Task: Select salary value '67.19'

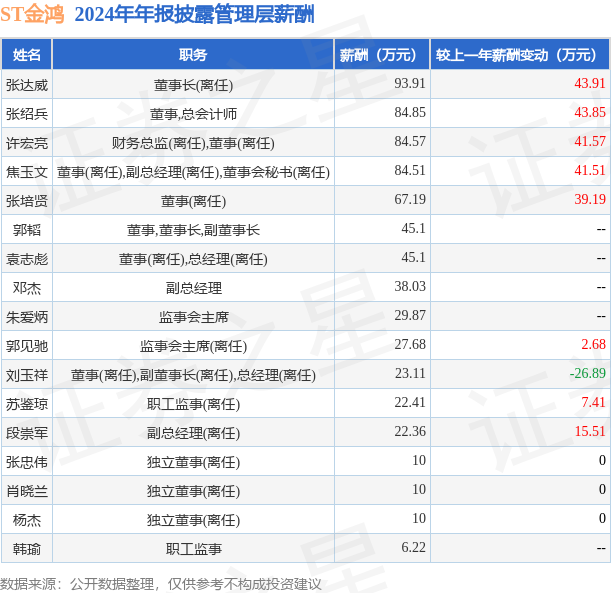Action: [x=410, y=199]
